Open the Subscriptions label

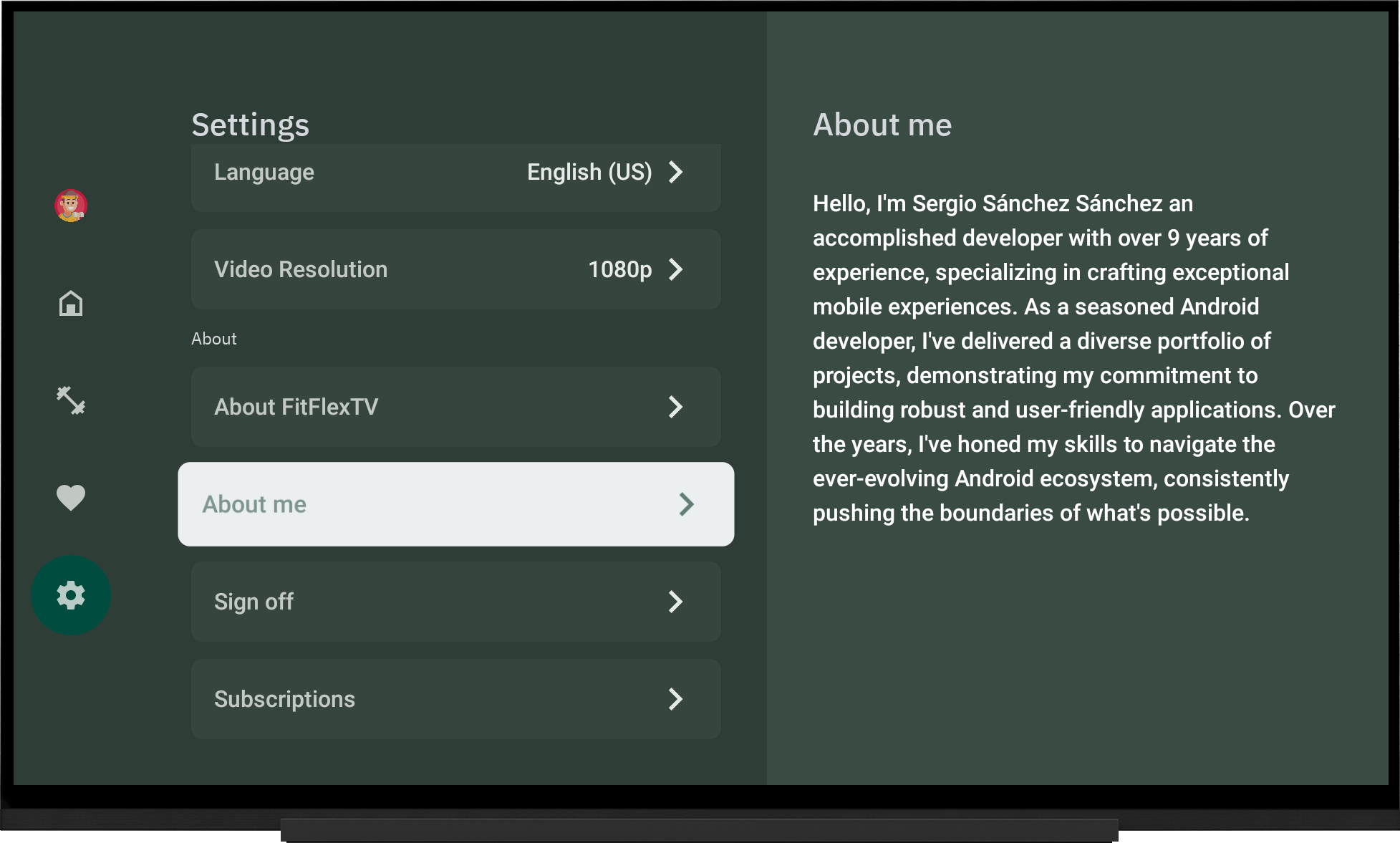click(x=284, y=699)
